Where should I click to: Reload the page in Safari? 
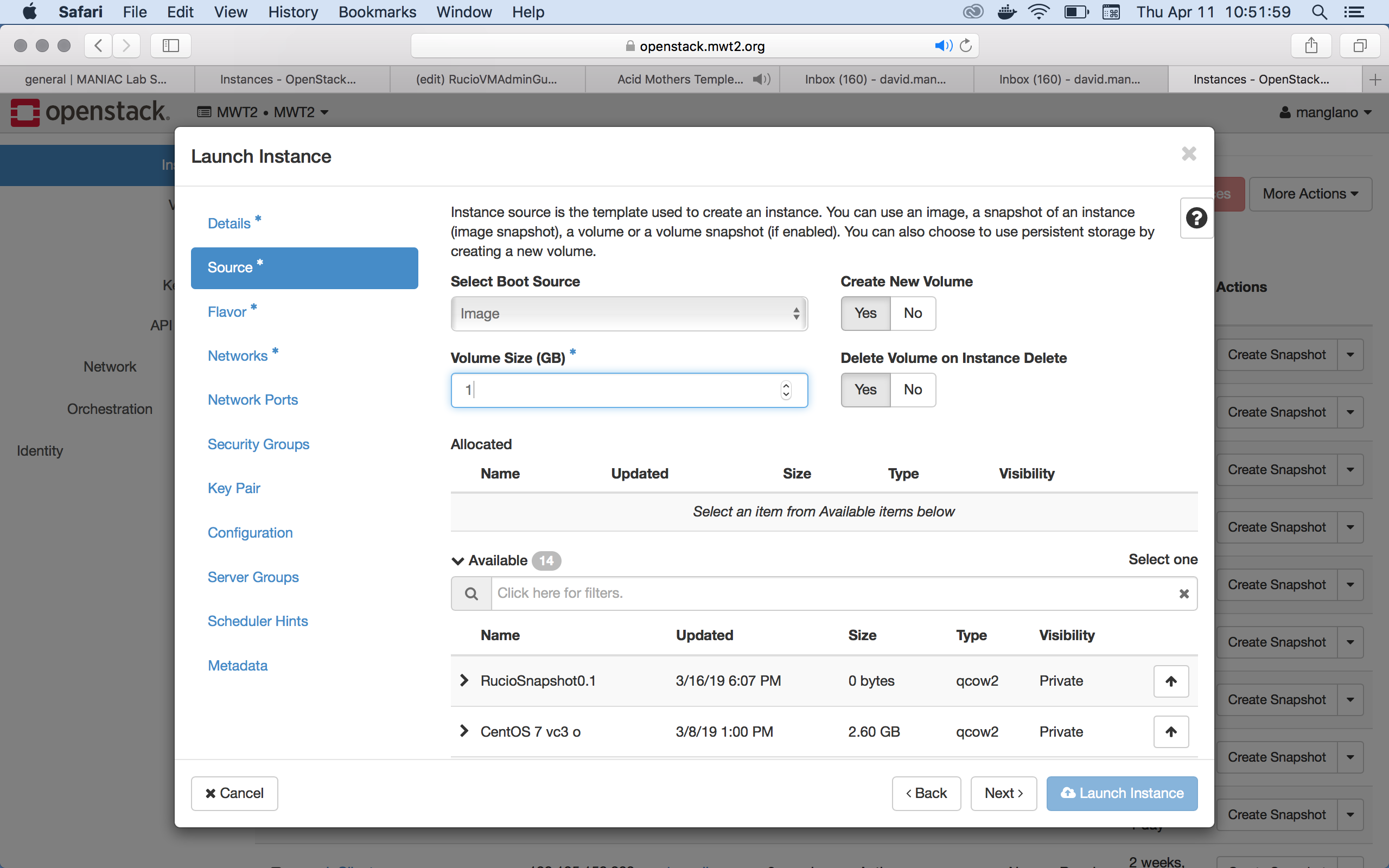point(966,46)
